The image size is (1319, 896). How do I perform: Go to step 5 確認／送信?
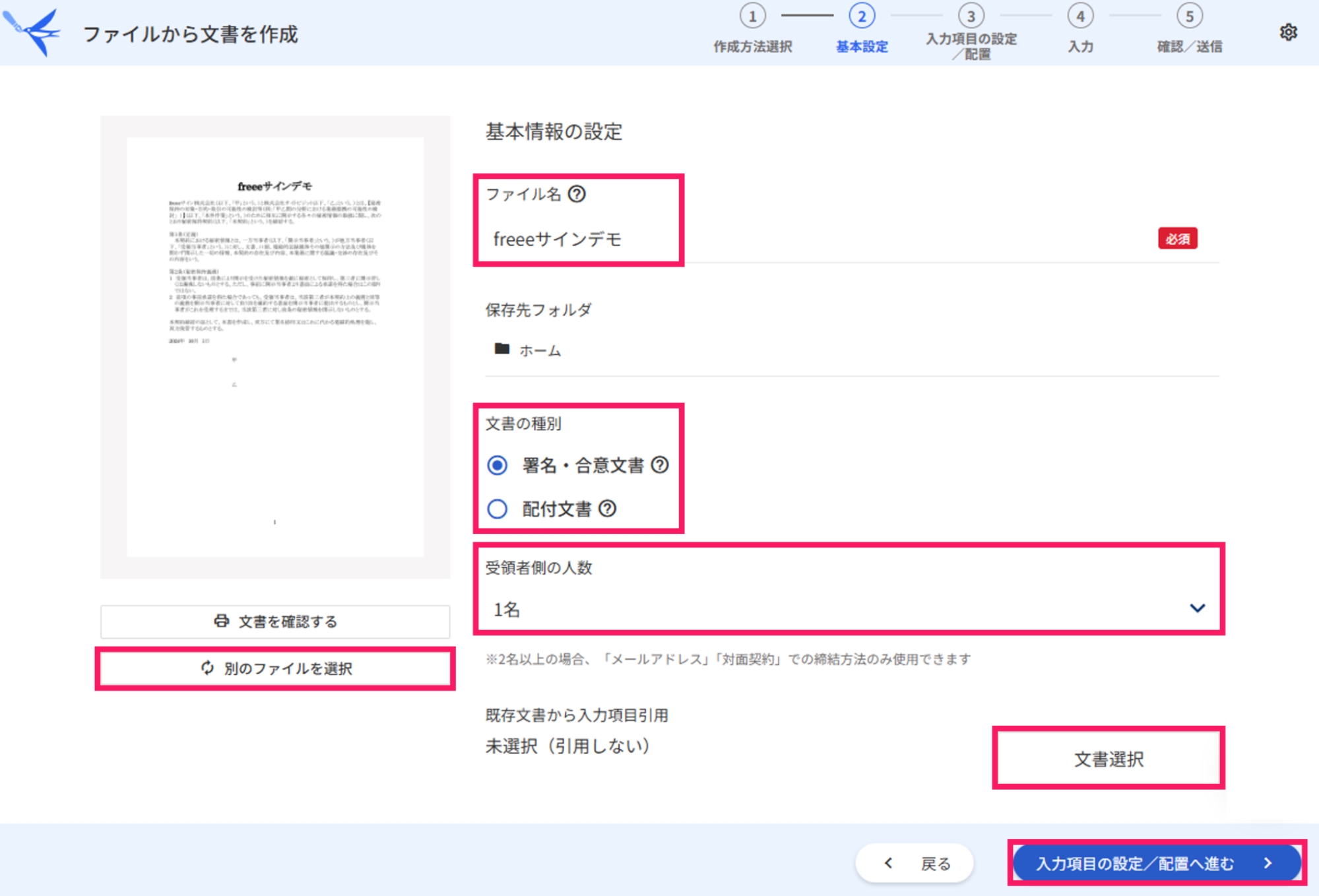(1190, 28)
